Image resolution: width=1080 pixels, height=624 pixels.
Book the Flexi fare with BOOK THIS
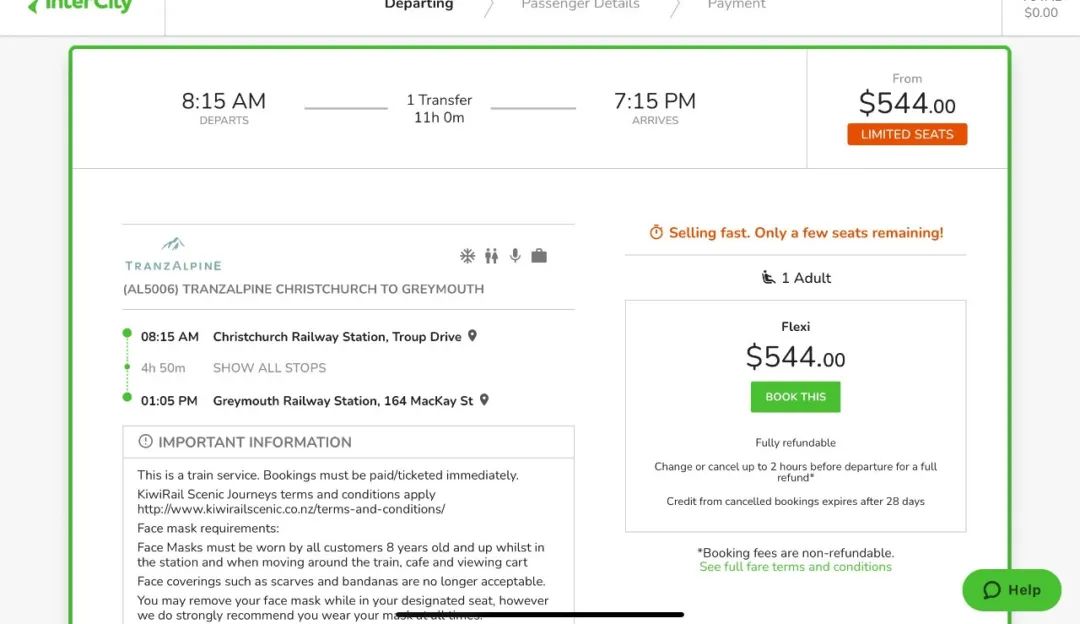click(796, 397)
